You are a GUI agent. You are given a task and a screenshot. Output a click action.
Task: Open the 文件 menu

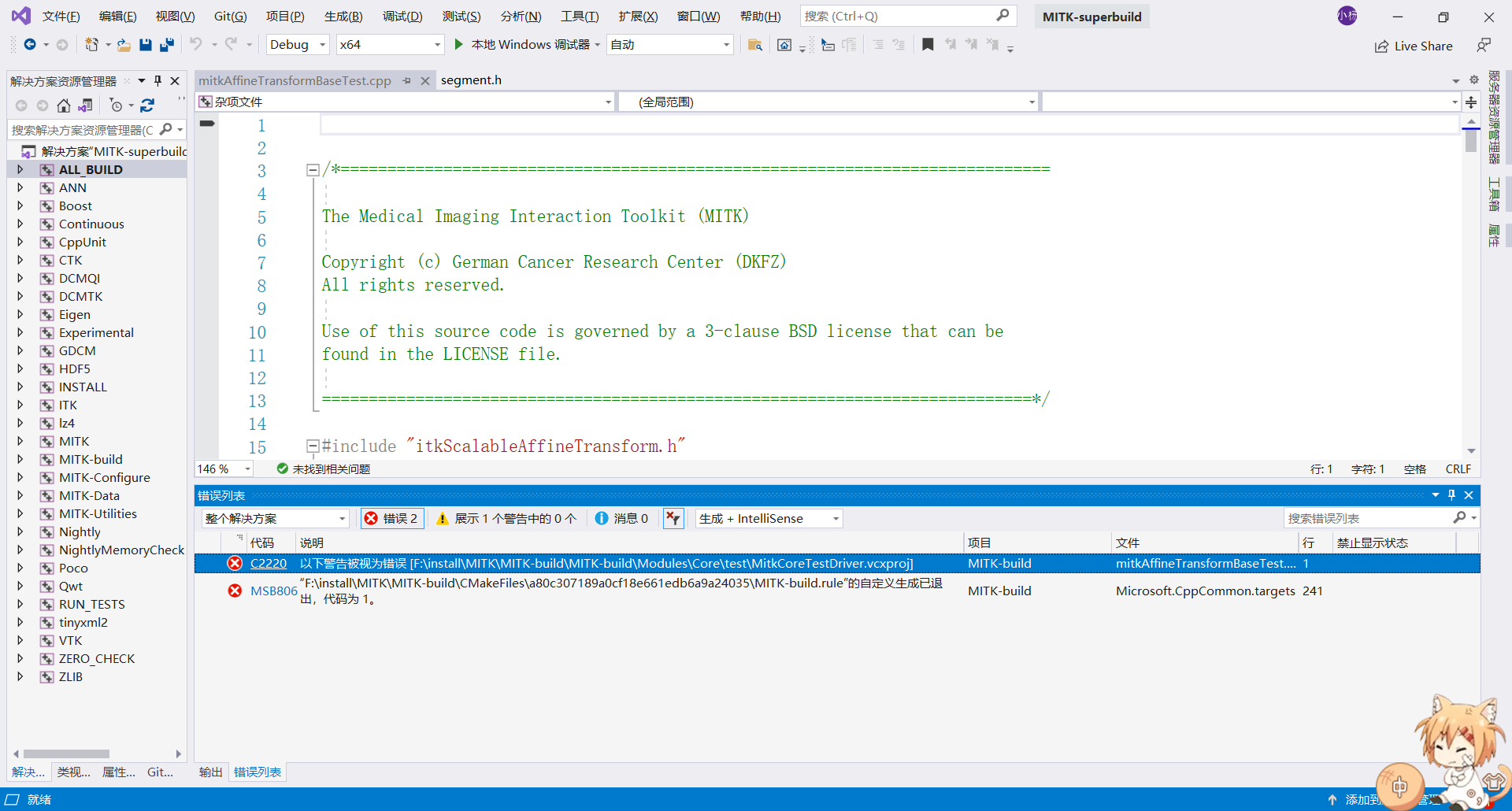coord(61,16)
